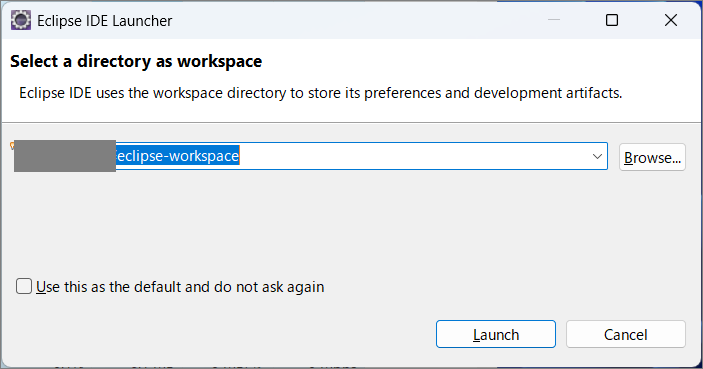Close the Eclipse IDE Launcher dialog
The height and width of the screenshot is (369, 703).
[x=671, y=20]
